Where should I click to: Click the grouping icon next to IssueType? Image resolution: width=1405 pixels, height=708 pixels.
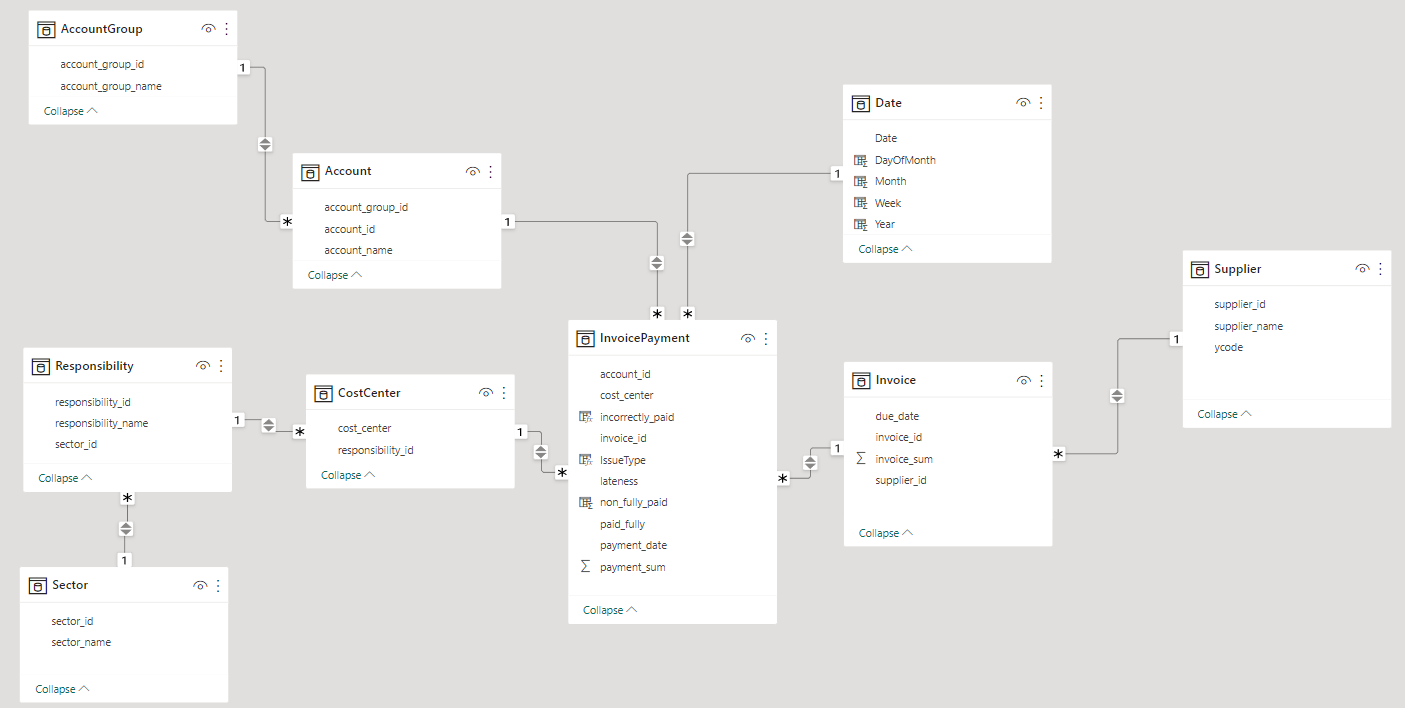[x=587, y=459]
